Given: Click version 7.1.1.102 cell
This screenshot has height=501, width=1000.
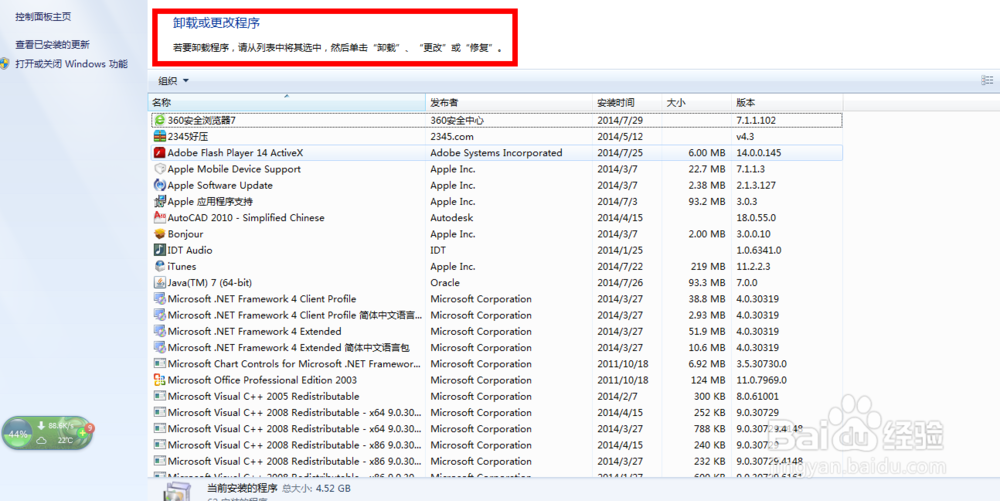Looking at the screenshot, I should pyautogui.click(x=758, y=120).
